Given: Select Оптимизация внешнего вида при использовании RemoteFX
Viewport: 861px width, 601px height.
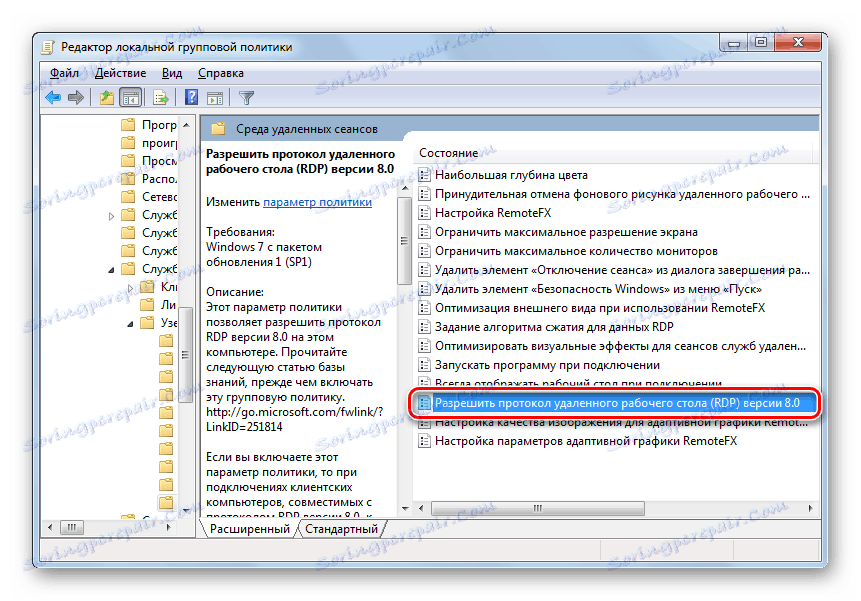Looking at the screenshot, I should pyautogui.click(x=600, y=308).
